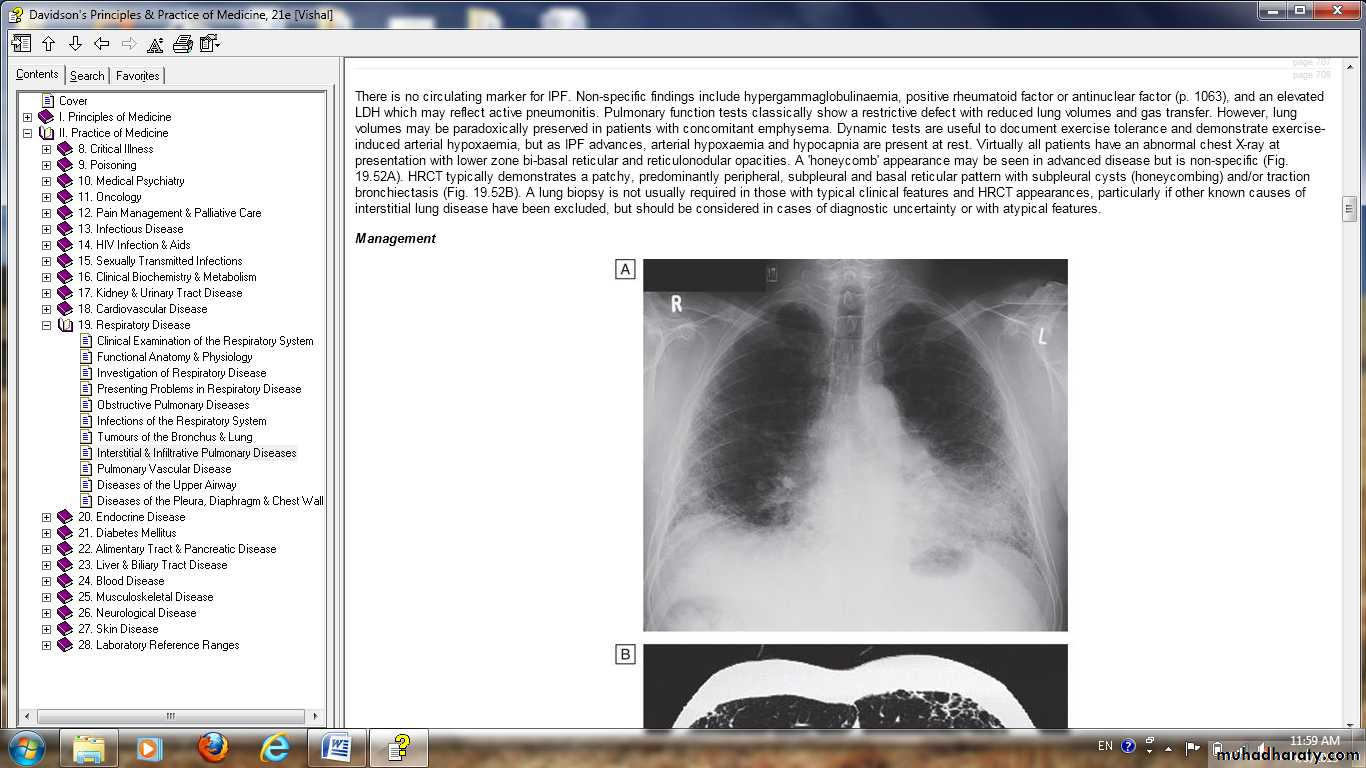The width and height of the screenshot is (1366, 768).
Task: Open Obstructive Pulmonary Diseases topic
Action: tap(173, 405)
